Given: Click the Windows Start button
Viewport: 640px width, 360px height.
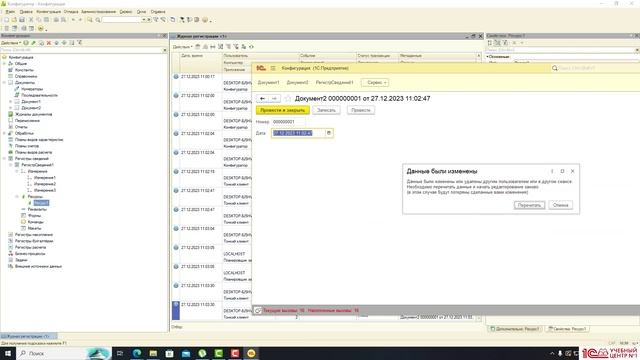Looking at the screenshot, I should click(7, 353).
